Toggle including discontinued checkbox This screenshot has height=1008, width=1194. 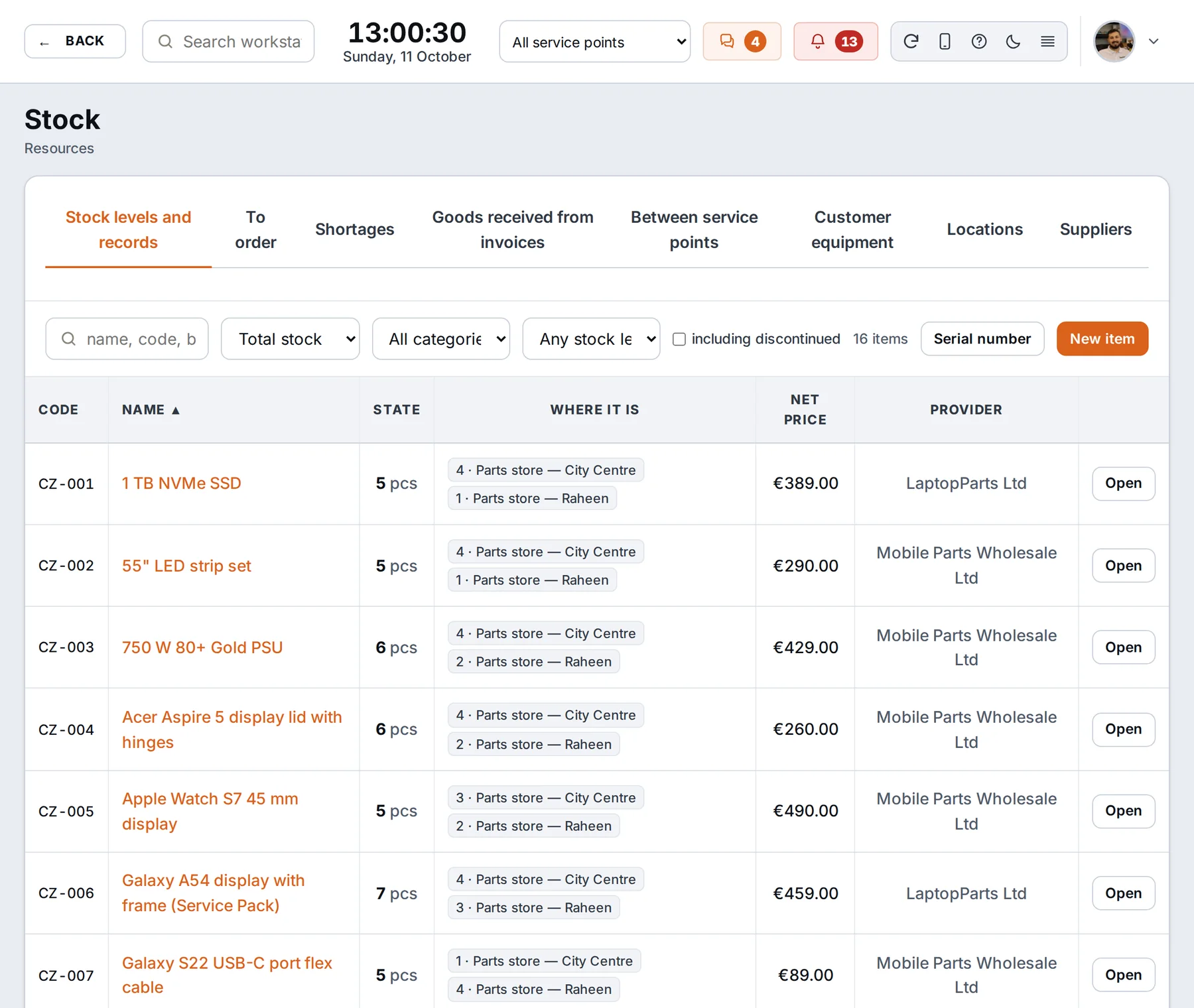coord(679,339)
